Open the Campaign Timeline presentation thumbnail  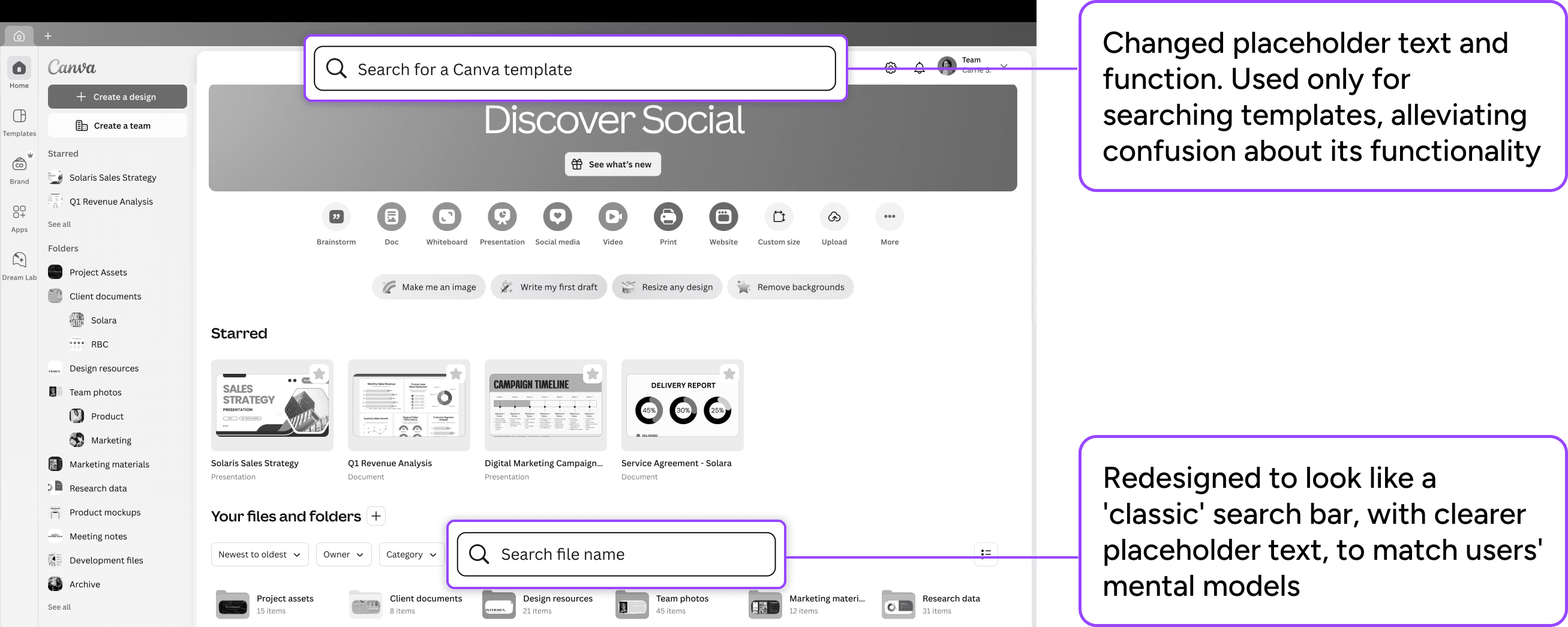tap(545, 406)
